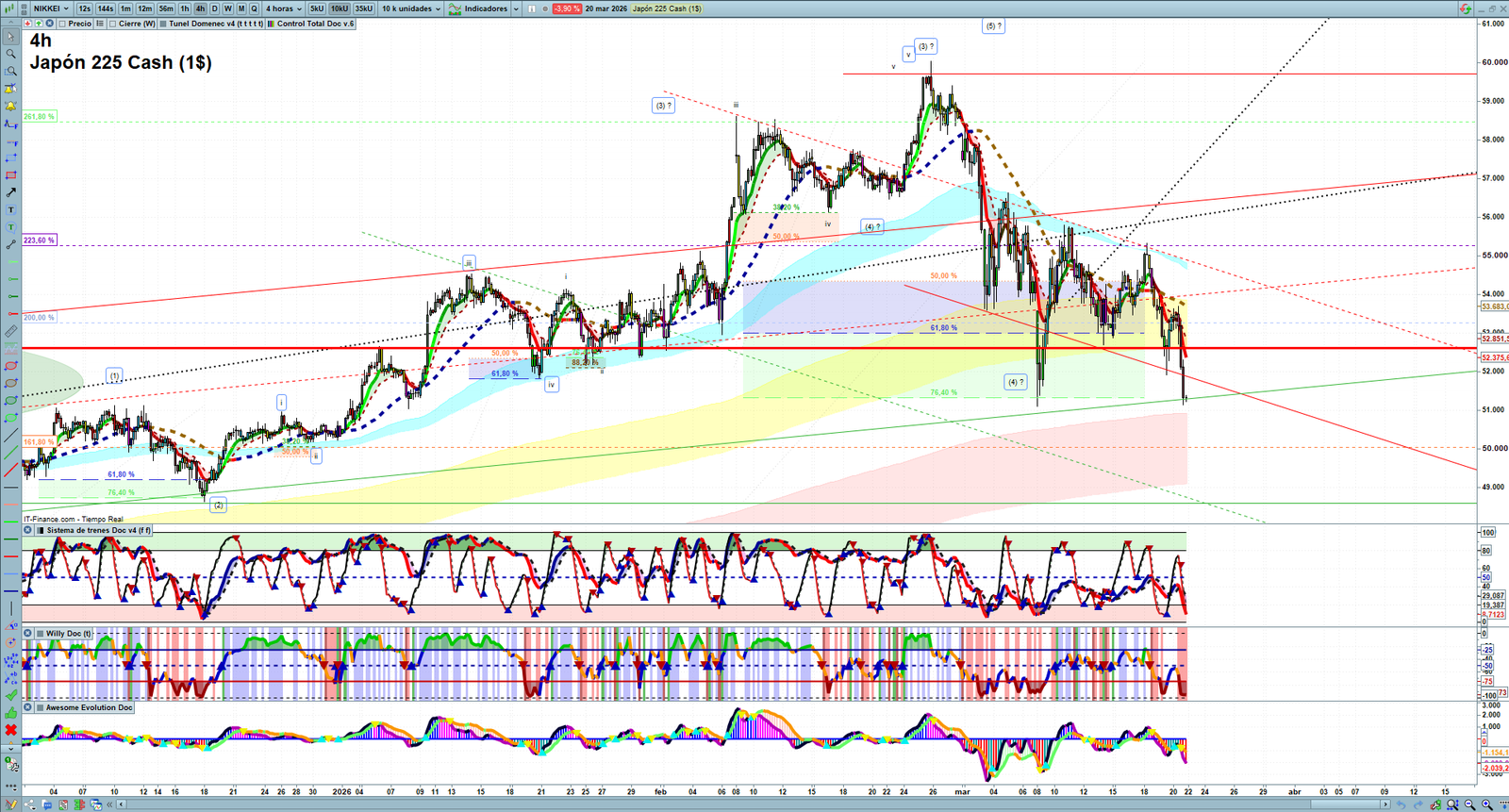This screenshot has width=1509, height=812.
Task: Select the D daily timeframe
Action: [x=214, y=8]
